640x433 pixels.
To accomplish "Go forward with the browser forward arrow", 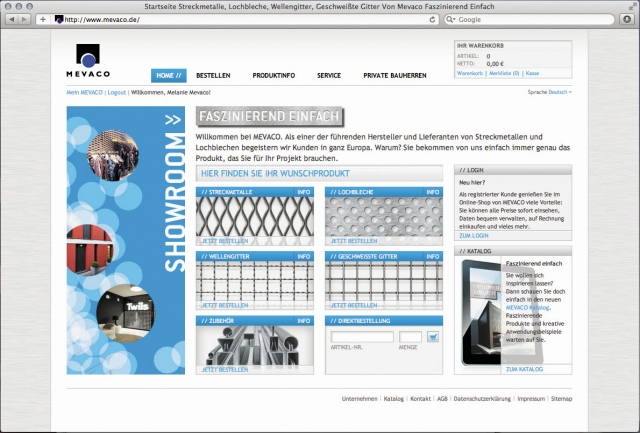I will pyautogui.click(x=24, y=19).
